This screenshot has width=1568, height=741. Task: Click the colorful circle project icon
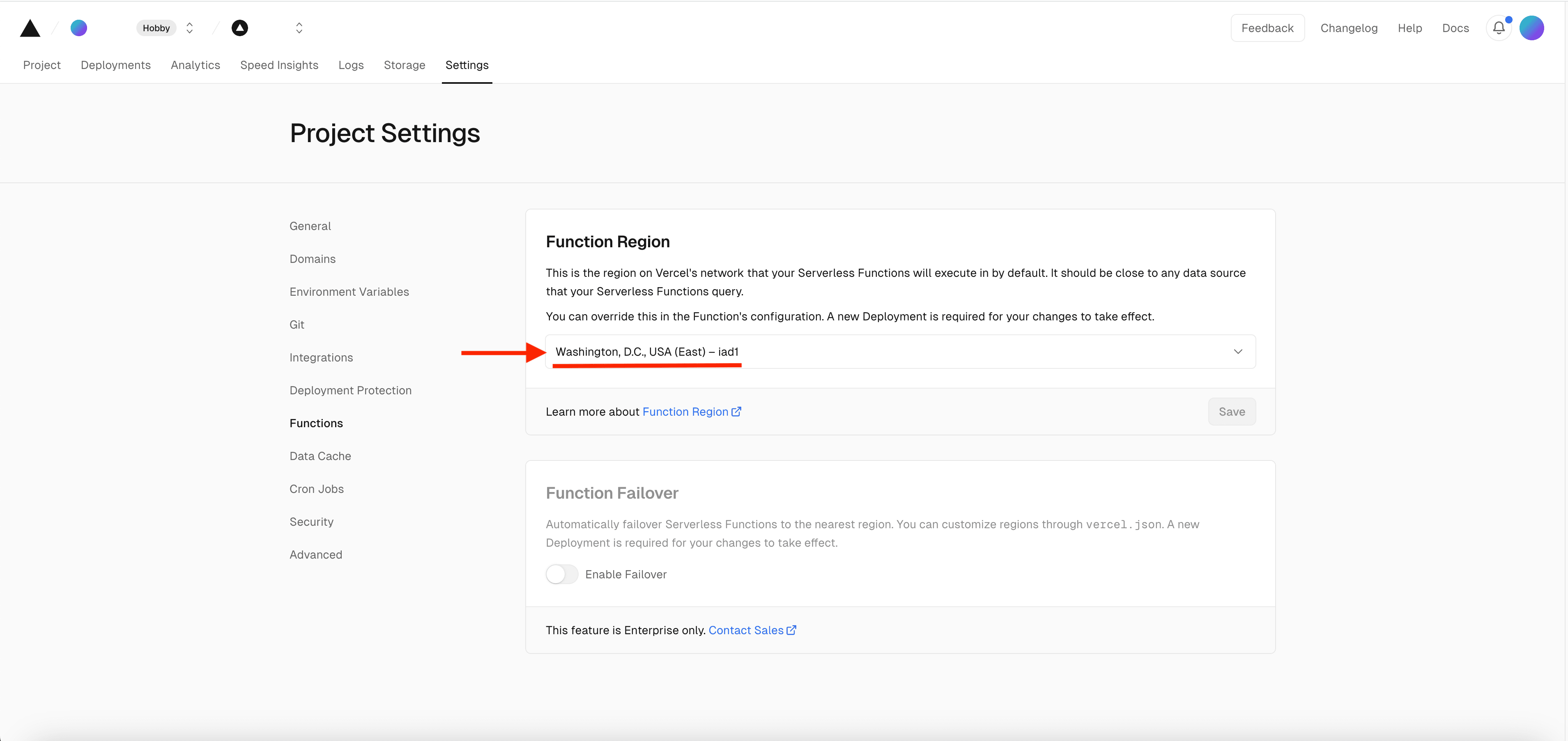pos(79,28)
